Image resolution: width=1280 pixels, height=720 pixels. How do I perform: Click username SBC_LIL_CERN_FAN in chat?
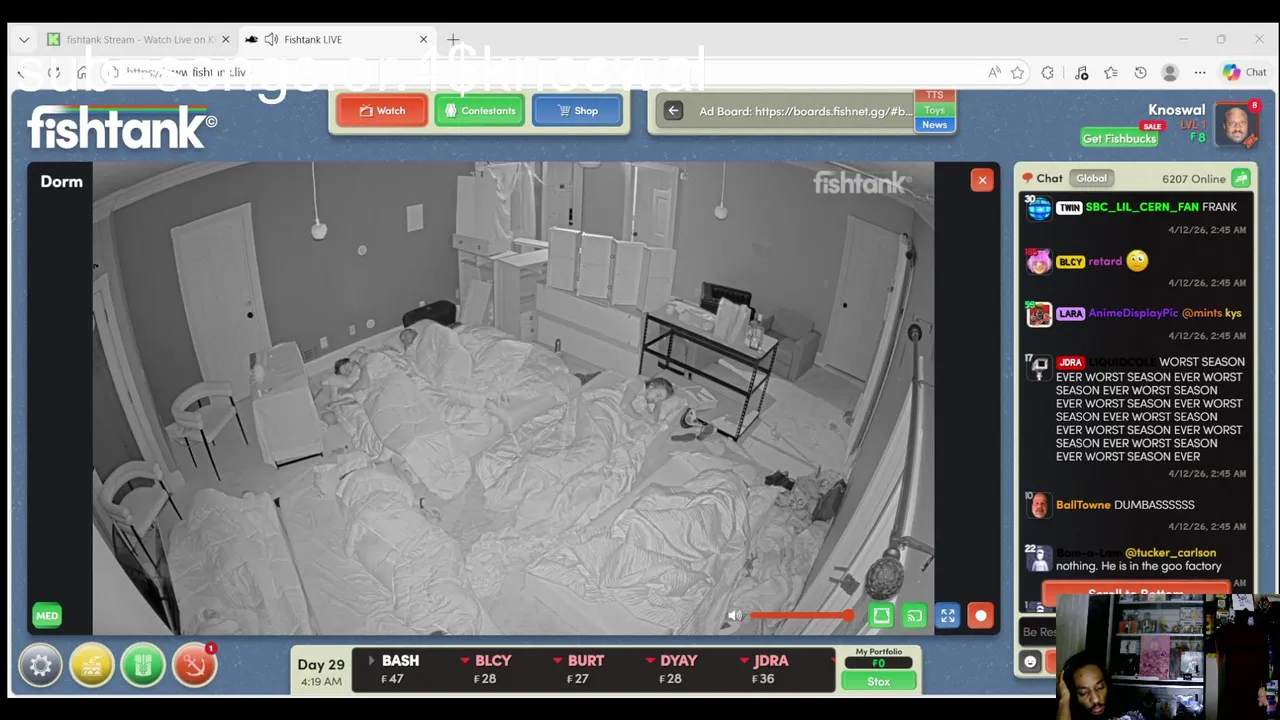pyautogui.click(x=1142, y=207)
